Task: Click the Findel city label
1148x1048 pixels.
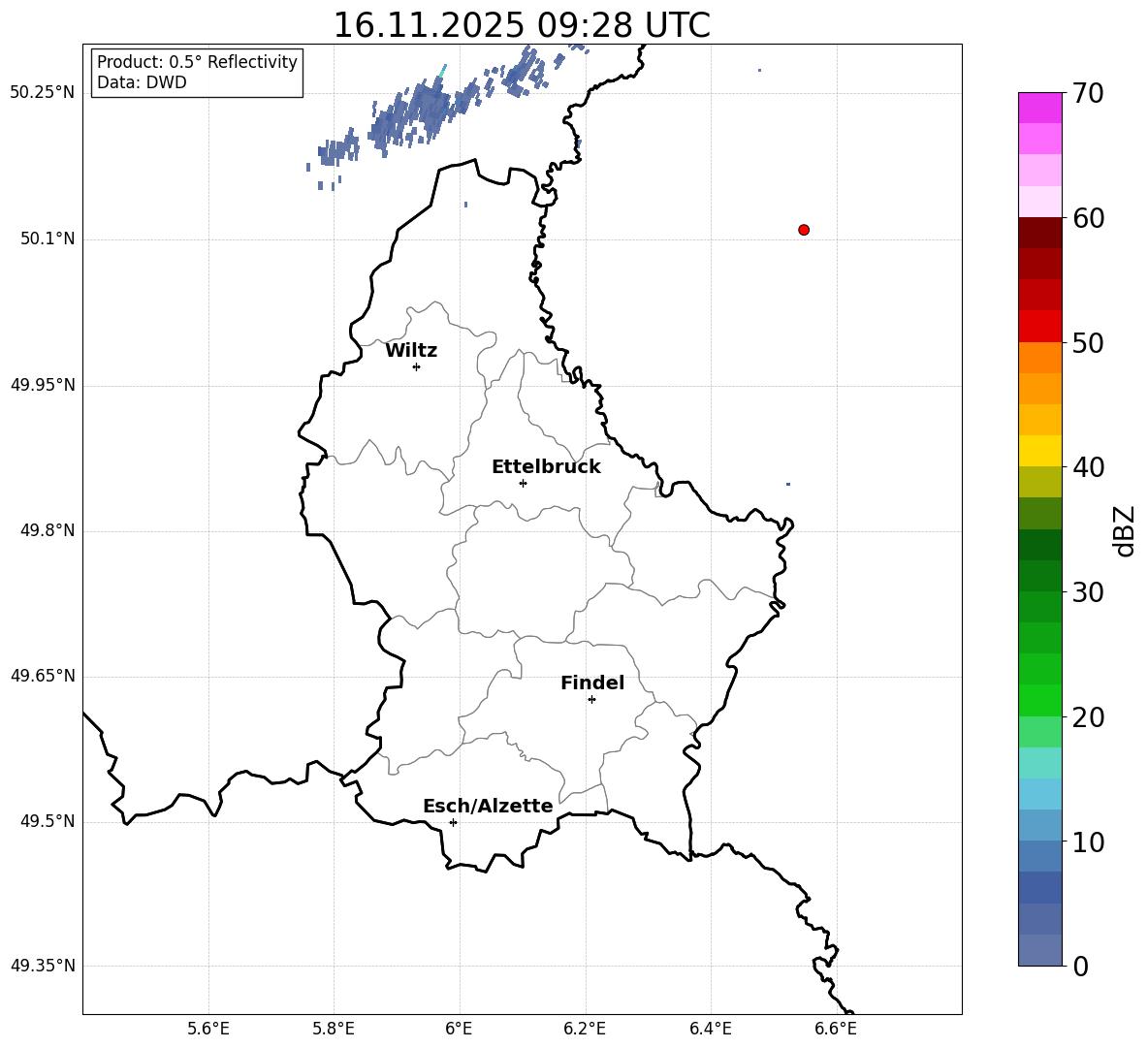Action: (x=592, y=683)
